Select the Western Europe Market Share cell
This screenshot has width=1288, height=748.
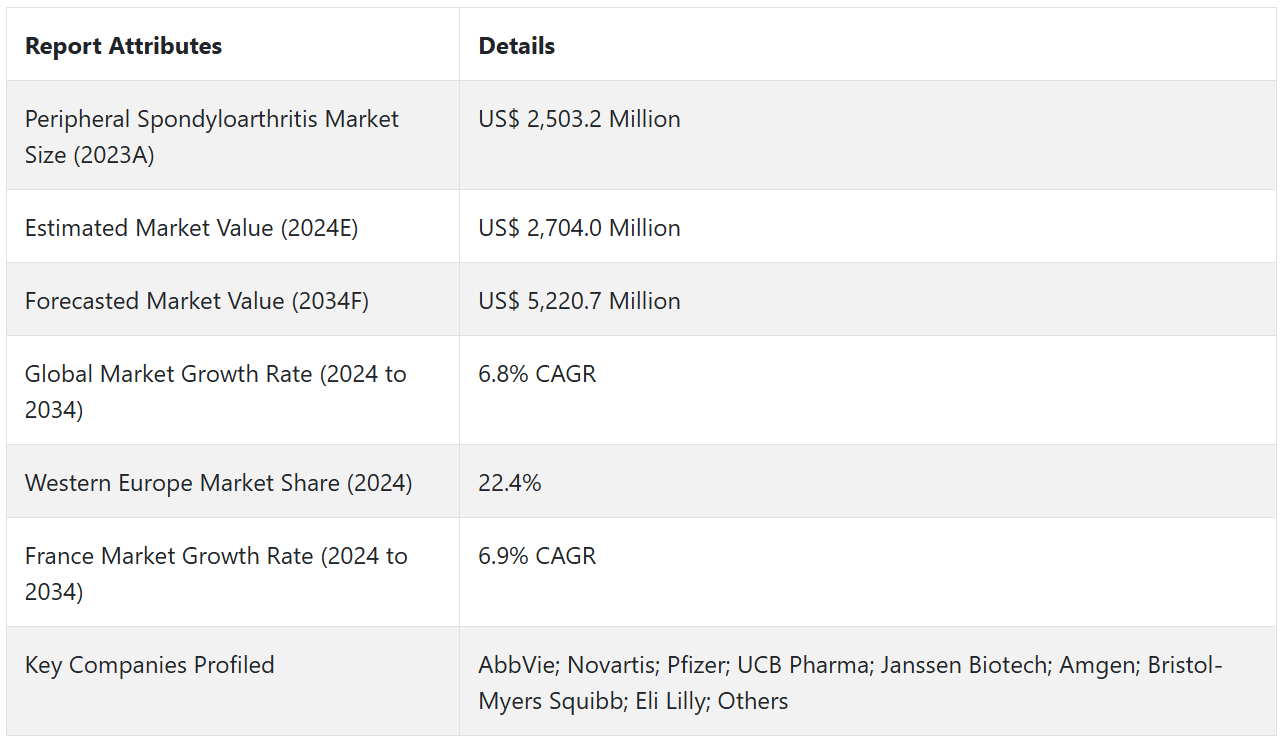point(218,483)
